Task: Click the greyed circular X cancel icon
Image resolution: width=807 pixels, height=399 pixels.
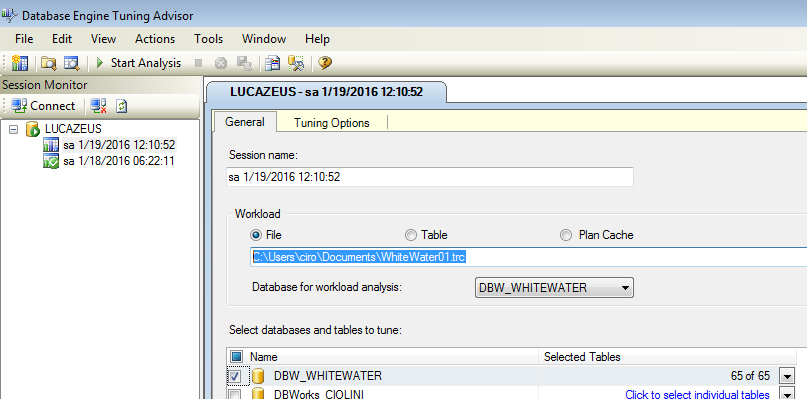Action: click(221, 63)
